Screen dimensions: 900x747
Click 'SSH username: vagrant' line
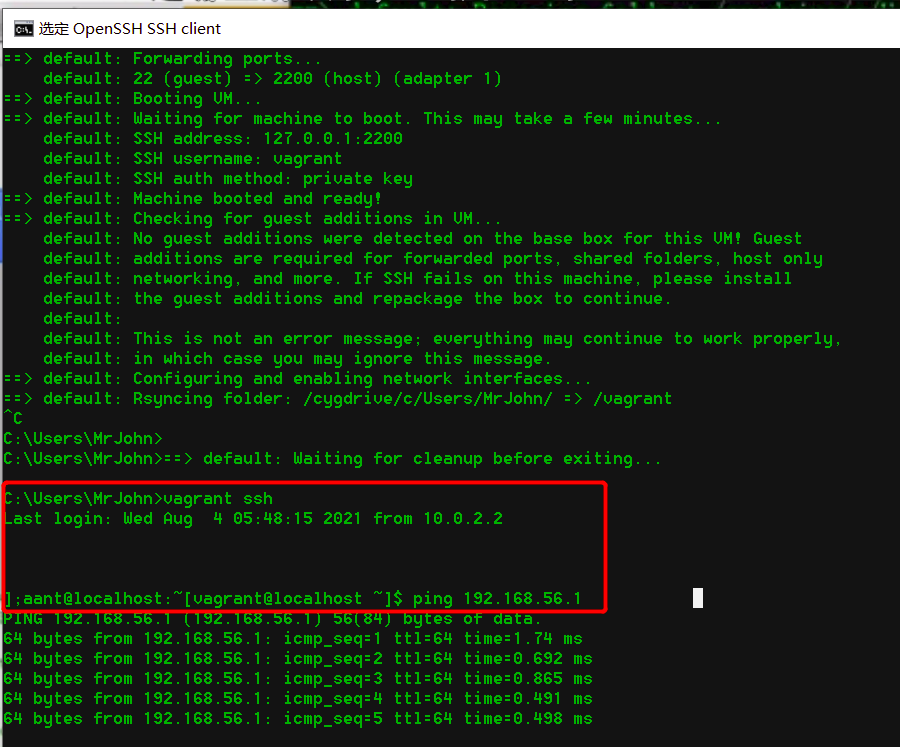pyautogui.click(x=193, y=158)
